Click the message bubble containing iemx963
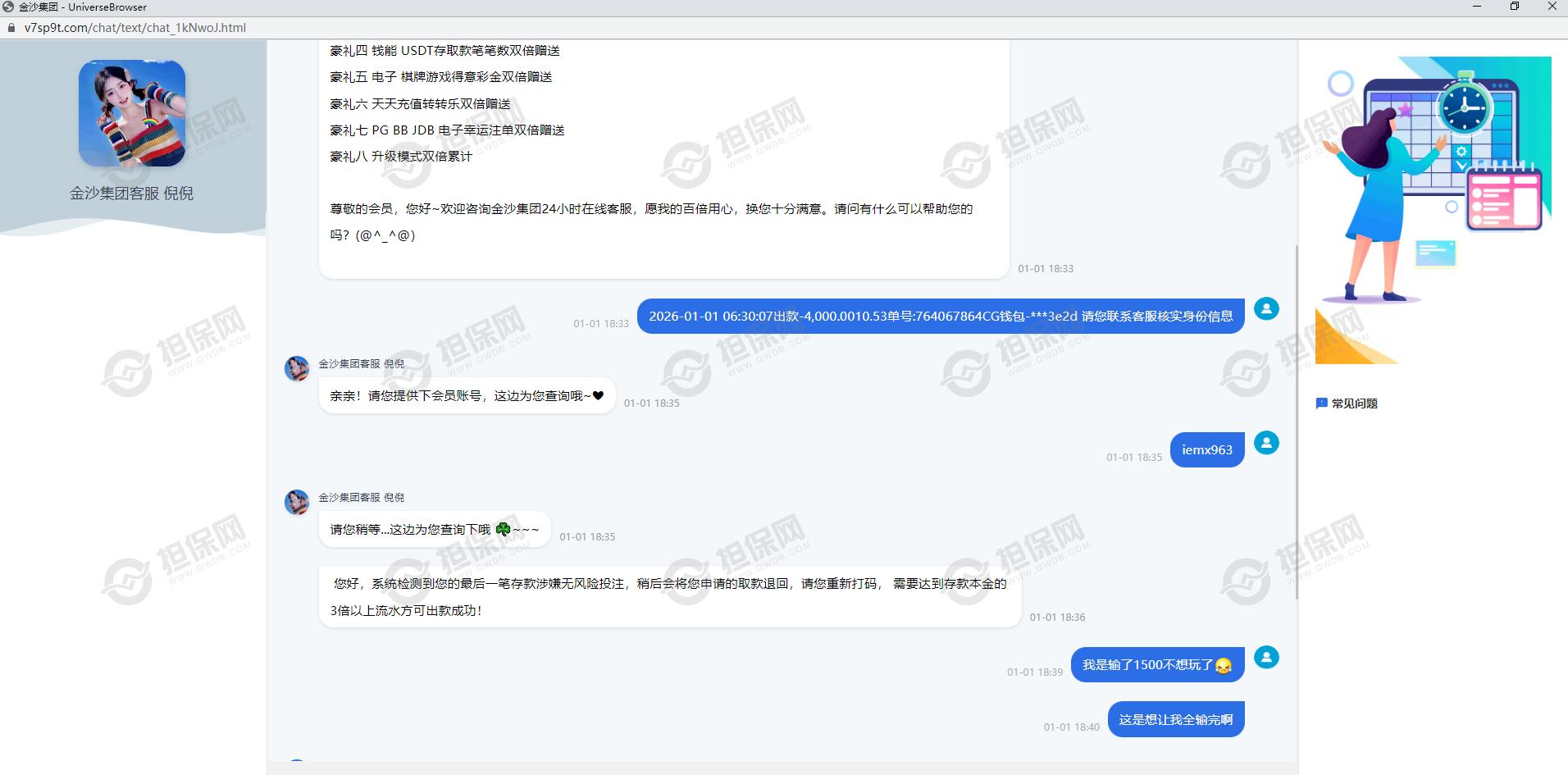 (x=1207, y=449)
